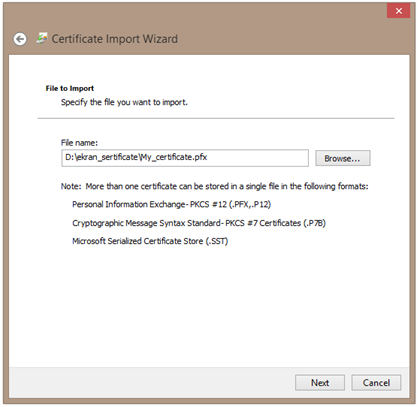Click the Certificate Import Wizard title icon
The image size is (420, 407).
click(42, 38)
